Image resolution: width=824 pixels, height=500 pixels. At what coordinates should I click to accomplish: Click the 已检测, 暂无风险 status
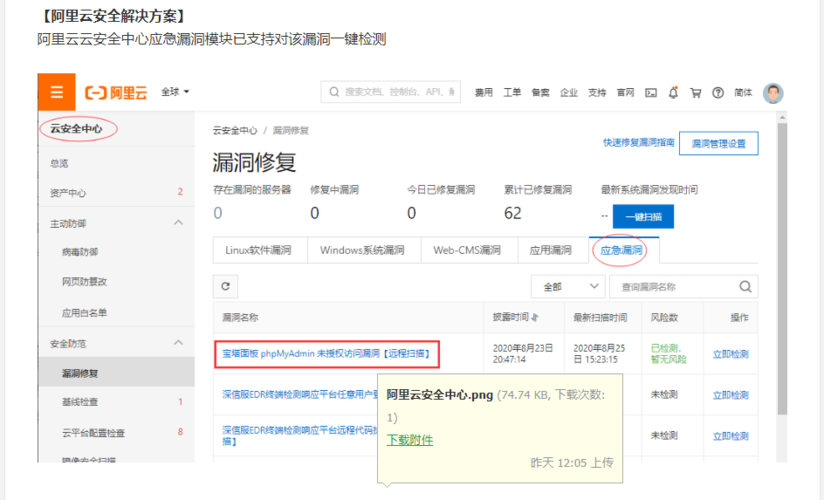[668, 354]
